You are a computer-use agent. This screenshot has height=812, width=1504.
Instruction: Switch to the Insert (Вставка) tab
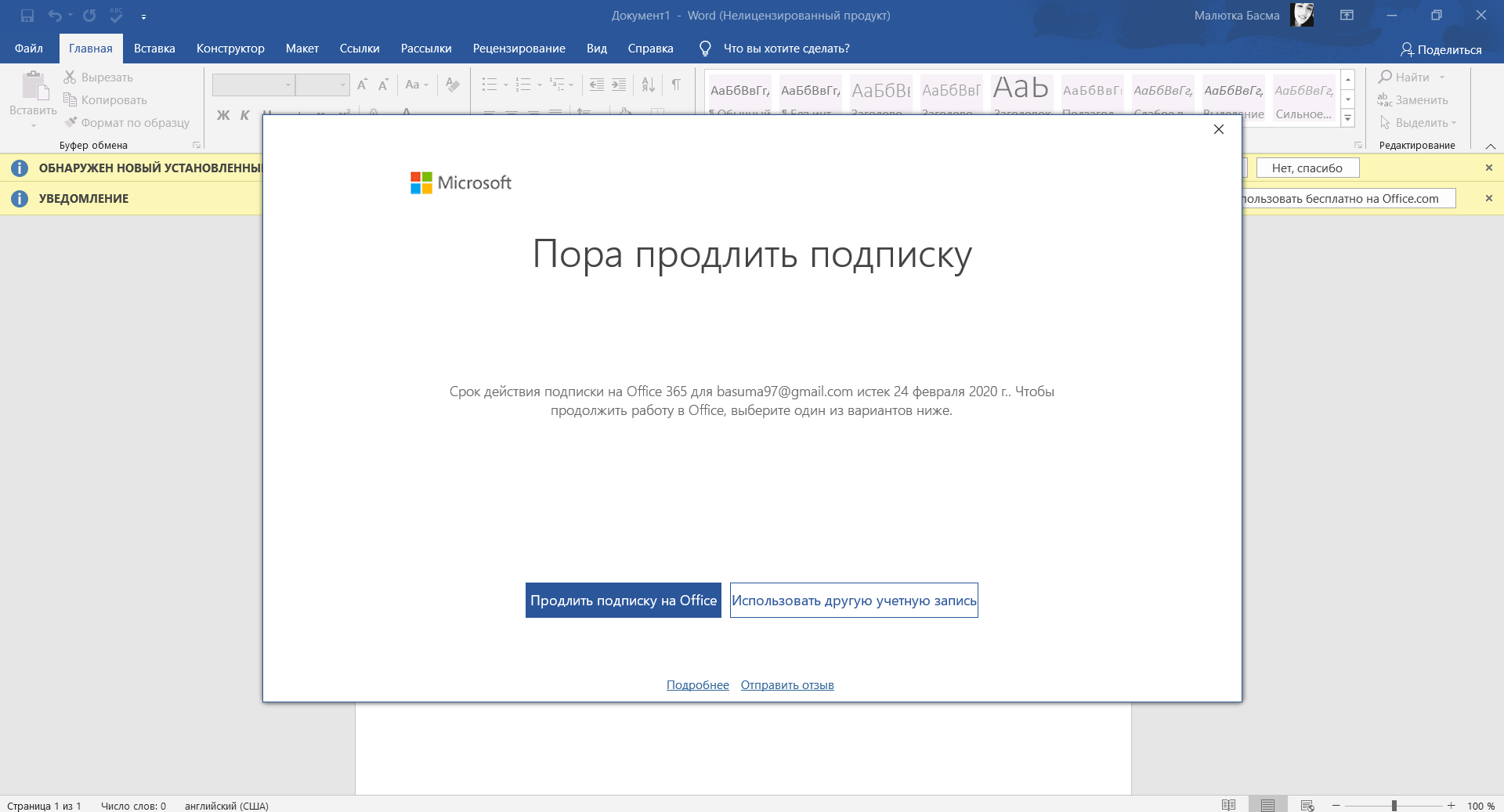pyautogui.click(x=154, y=49)
